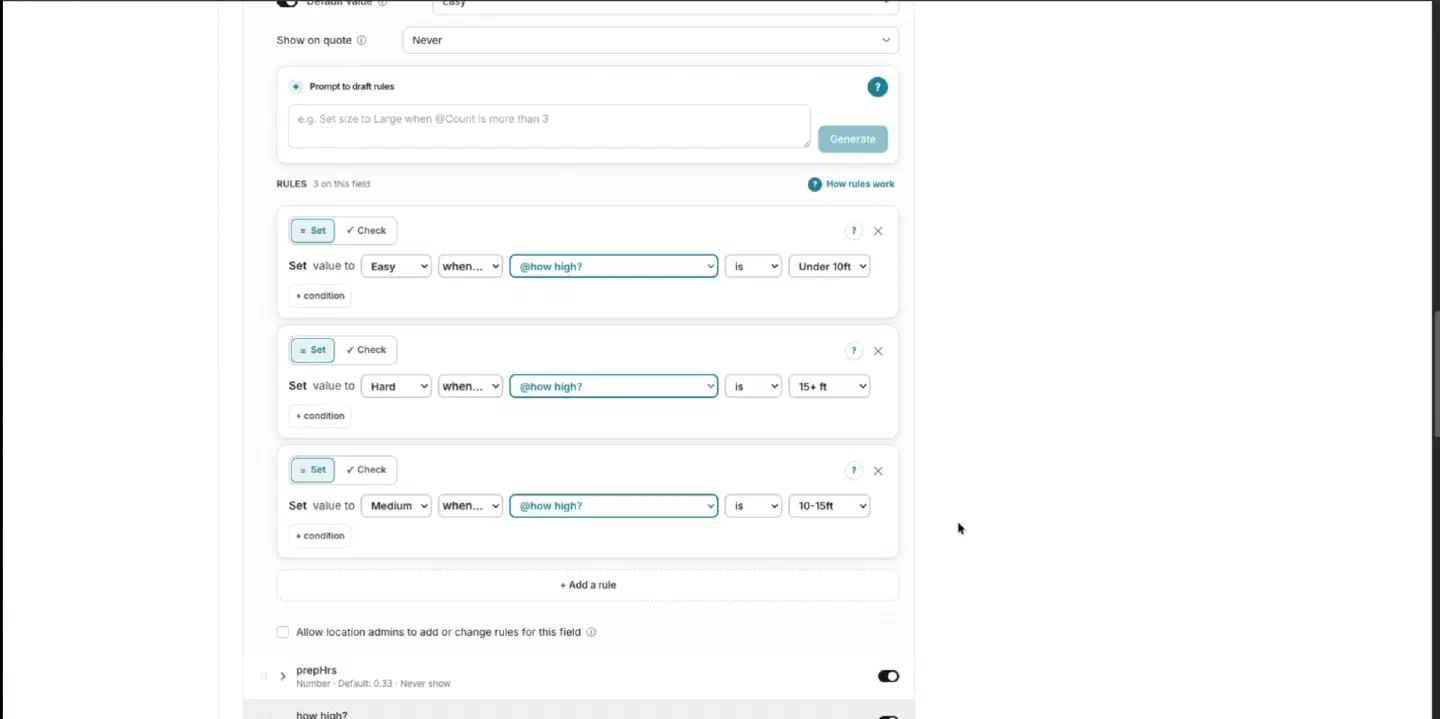Add a condition to the Medium rule
This screenshot has height=719, width=1440.
pos(320,536)
